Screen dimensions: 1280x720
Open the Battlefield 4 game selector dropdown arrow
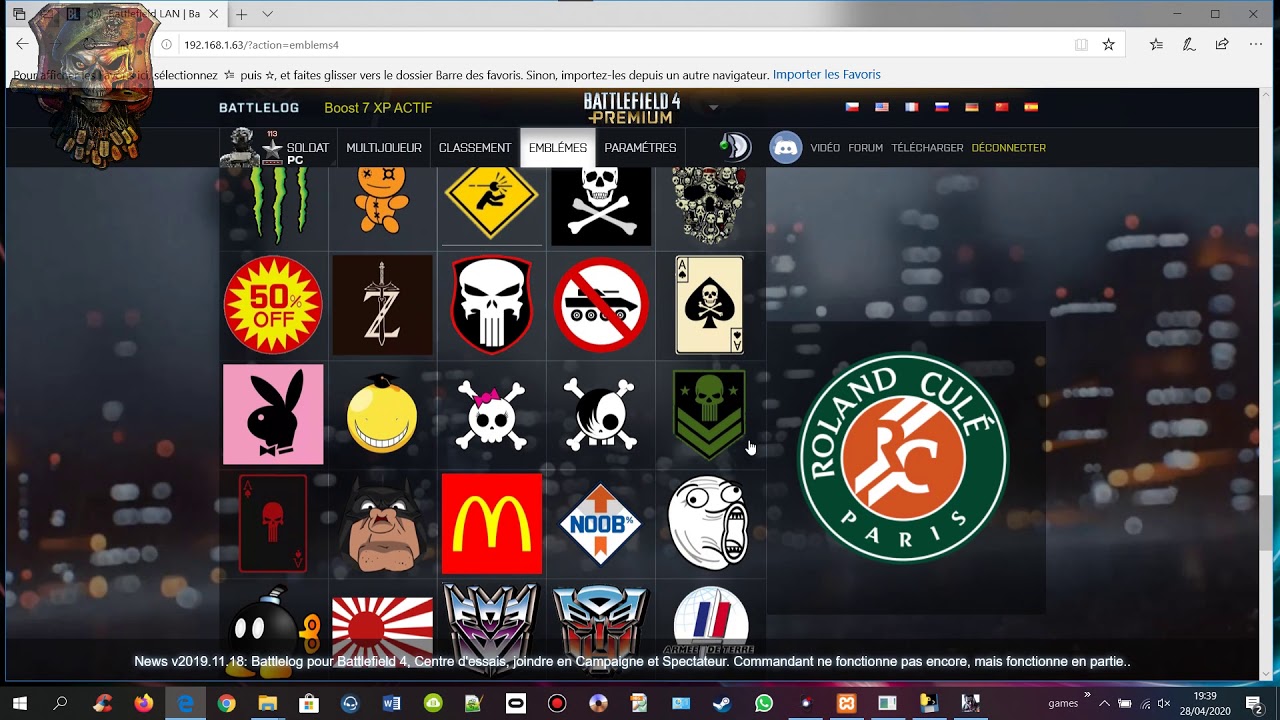click(x=713, y=107)
